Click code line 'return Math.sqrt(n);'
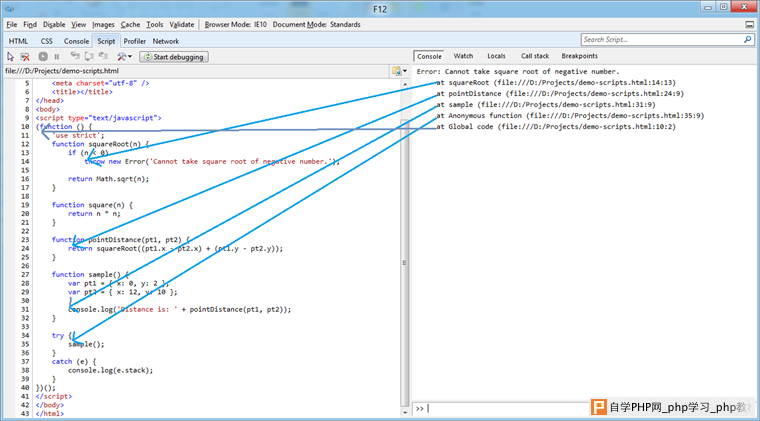 (x=109, y=179)
